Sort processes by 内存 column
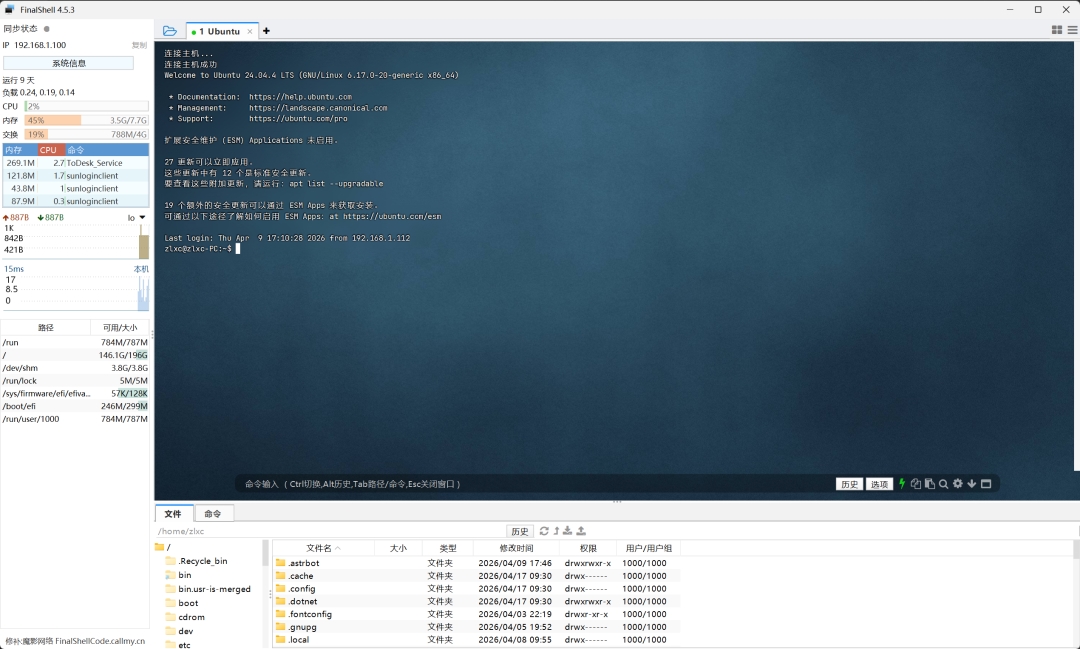This screenshot has width=1080, height=649. coord(19,150)
